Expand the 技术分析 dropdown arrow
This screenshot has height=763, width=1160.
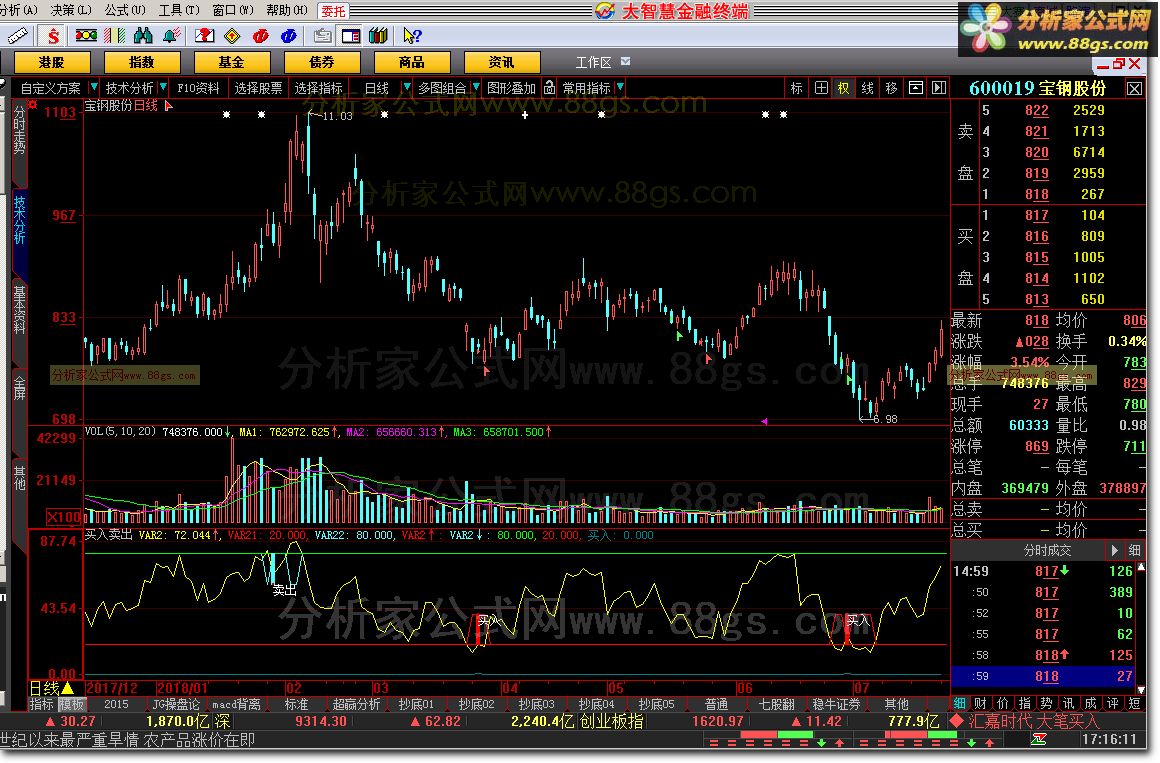(163, 87)
